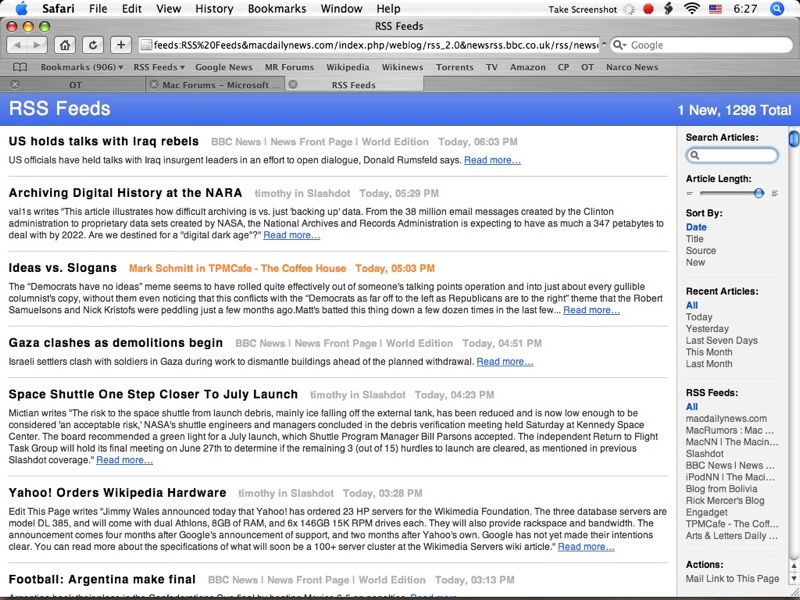Open the History menu
Screen dimensions: 800x600
coord(214,8)
